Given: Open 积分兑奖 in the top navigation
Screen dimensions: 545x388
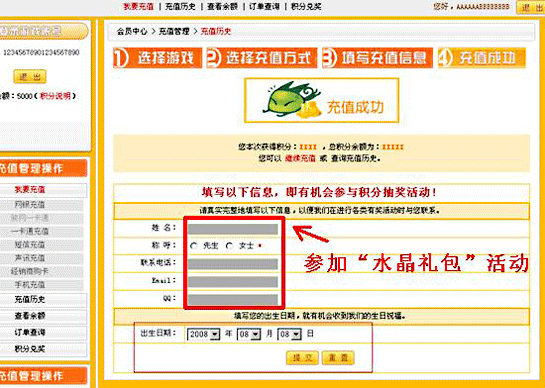Looking at the screenshot, I should click(x=306, y=6).
